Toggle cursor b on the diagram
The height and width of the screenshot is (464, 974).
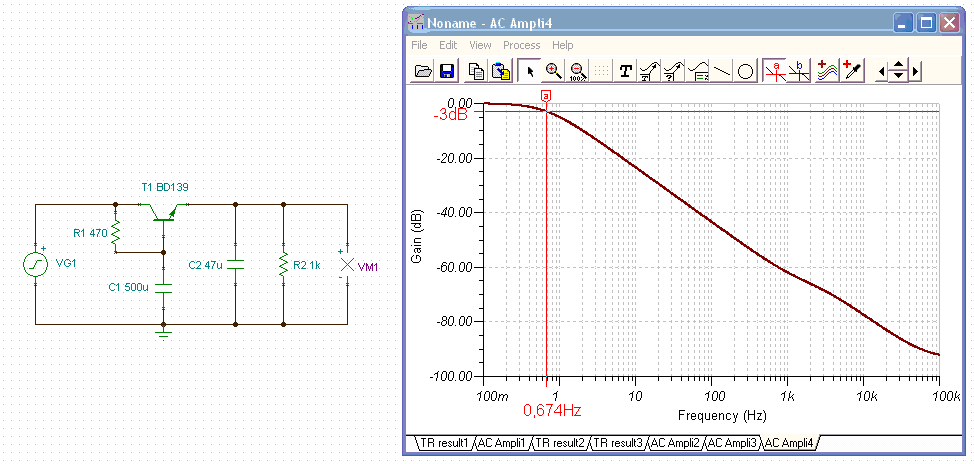click(x=799, y=71)
